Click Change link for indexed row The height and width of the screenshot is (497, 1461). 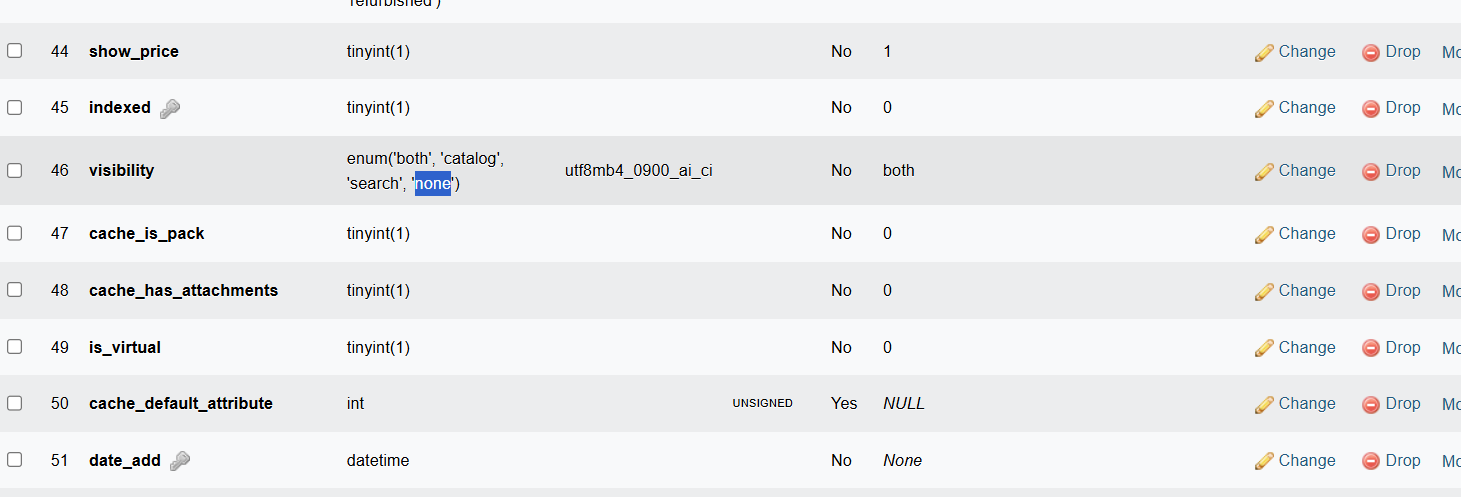click(x=1306, y=107)
